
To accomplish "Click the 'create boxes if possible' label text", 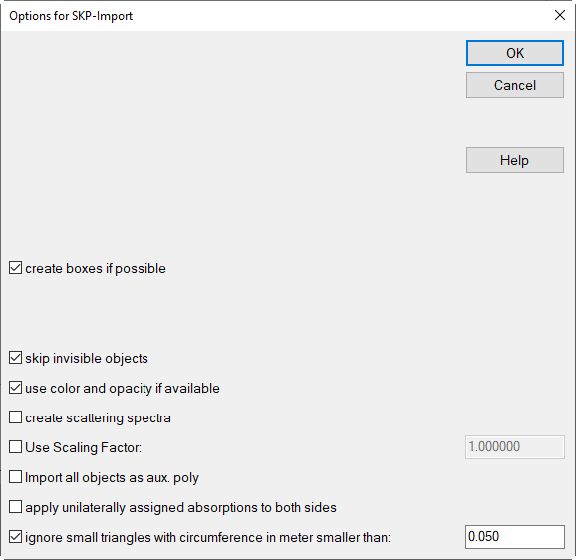I will [x=96, y=269].
